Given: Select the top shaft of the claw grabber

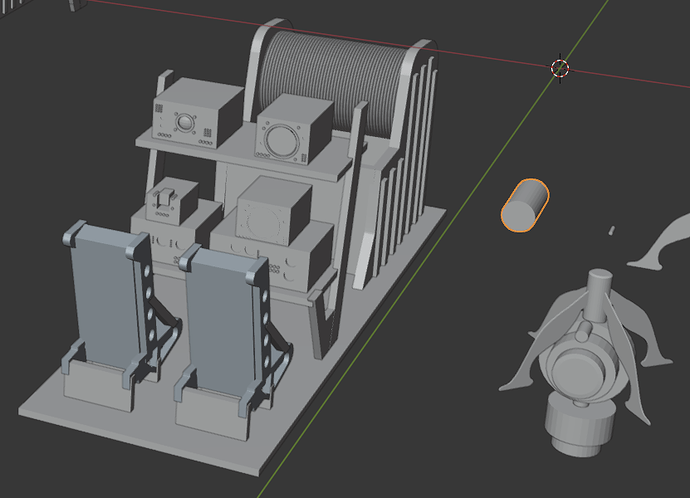Looking at the screenshot, I should coord(600,293).
